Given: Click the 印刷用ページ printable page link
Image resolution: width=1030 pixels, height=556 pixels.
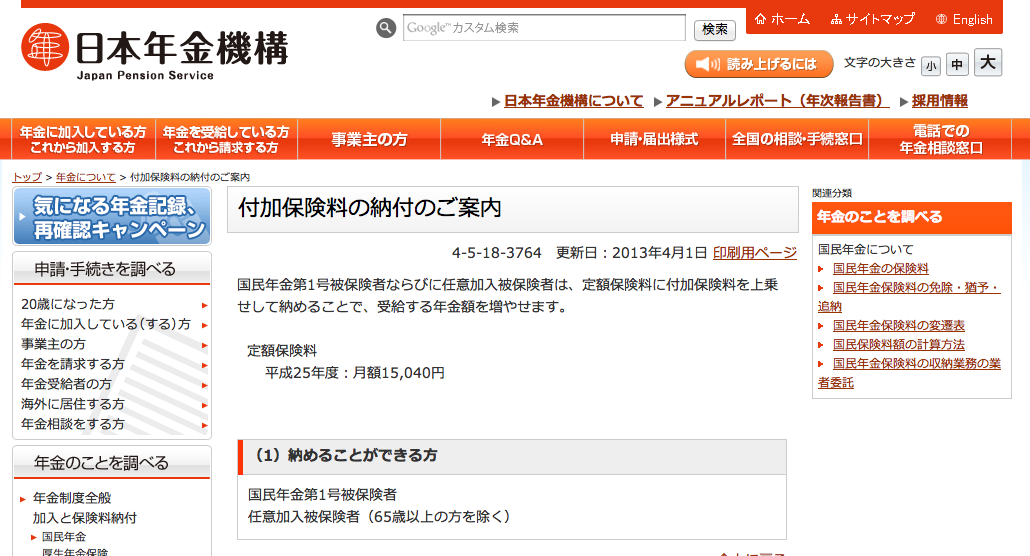Looking at the screenshot, I should point(754,252).
